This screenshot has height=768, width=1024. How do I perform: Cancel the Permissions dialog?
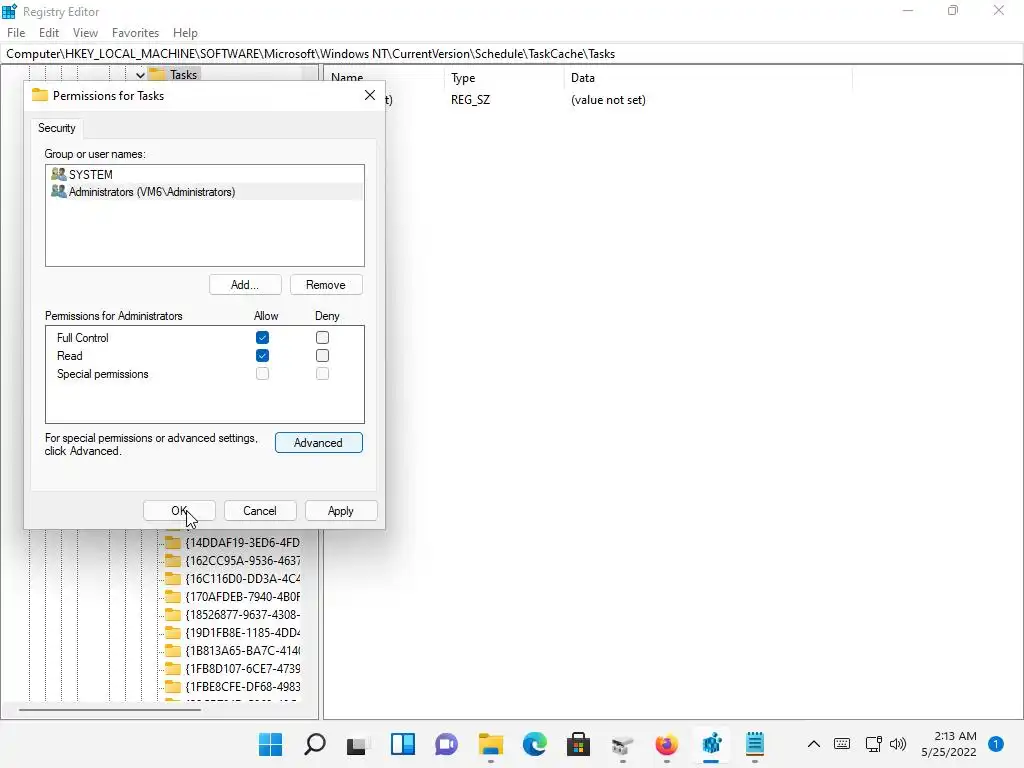[x=260, y=511]
